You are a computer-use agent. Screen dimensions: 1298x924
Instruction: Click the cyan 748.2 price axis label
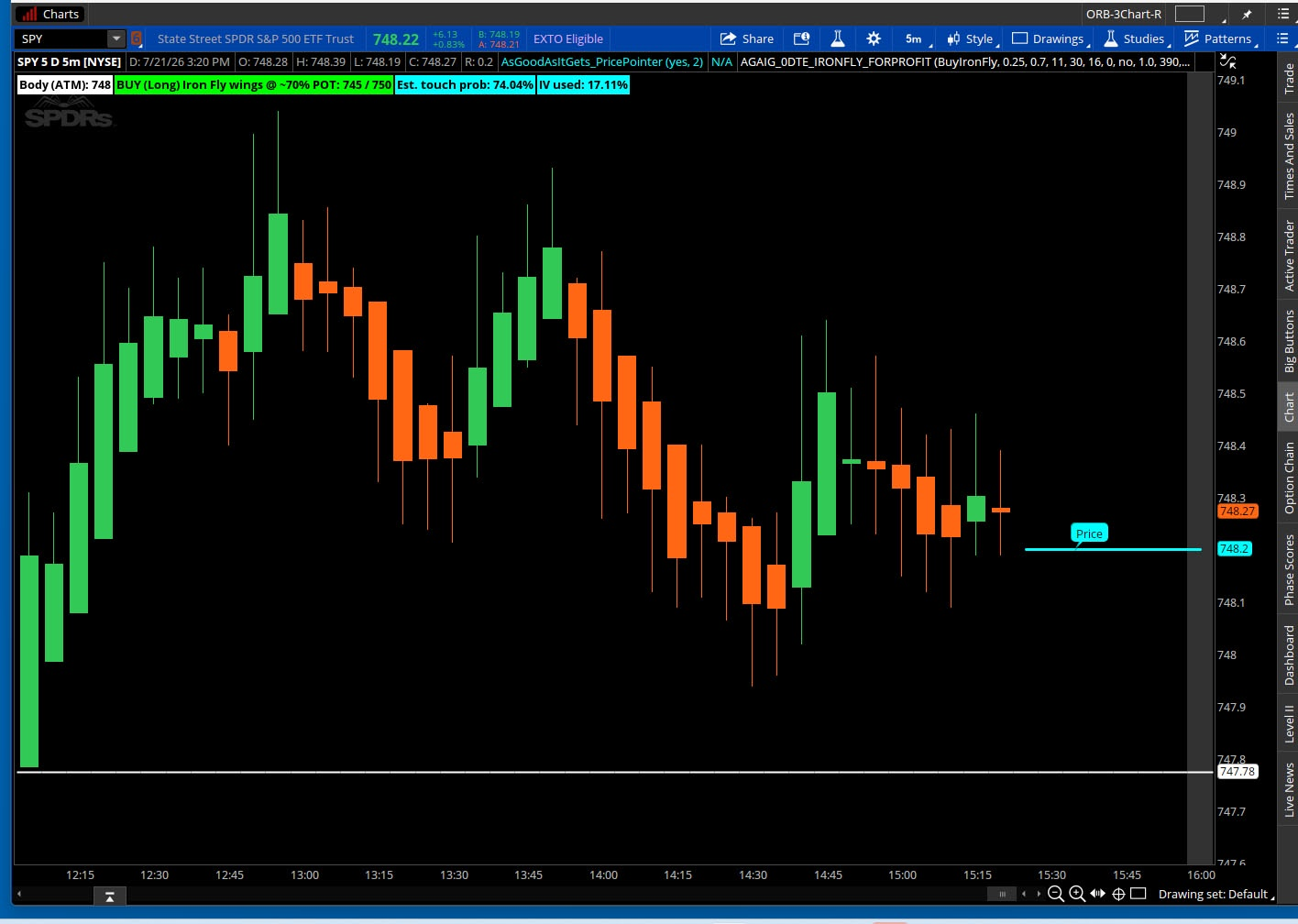pyautogui.click(x=1234, y=549)
